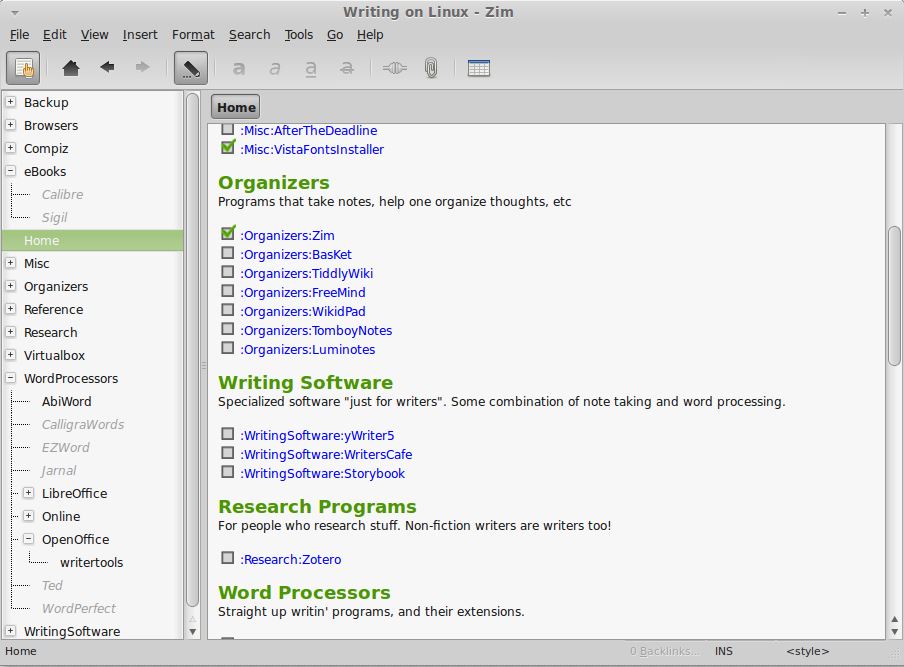Collapse the WordProcessors tree node
The image size is (904, 667).
tap(10, 378)
